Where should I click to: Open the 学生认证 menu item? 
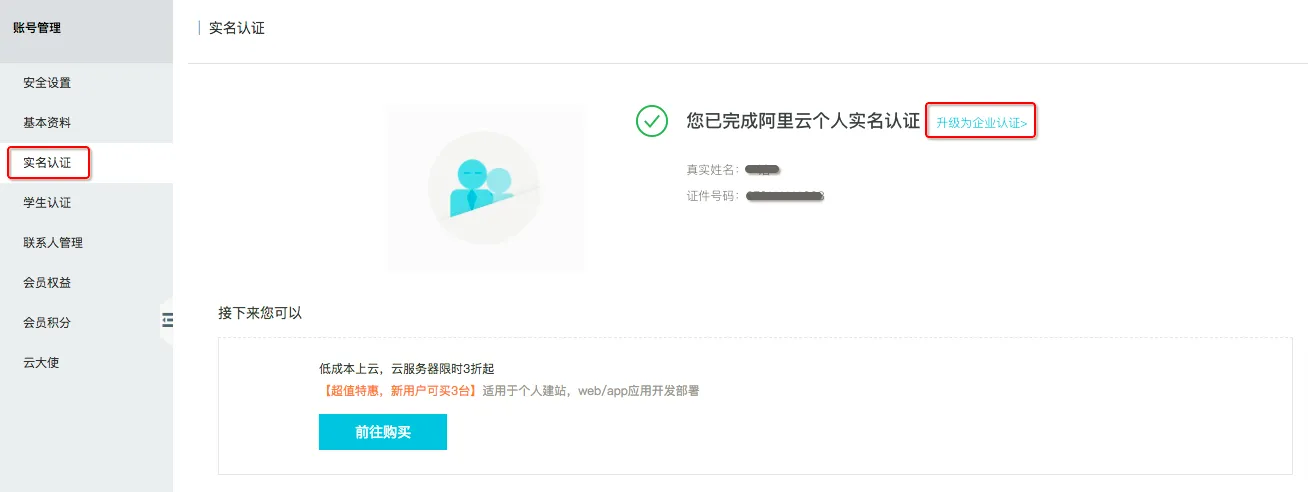[47, 203]
